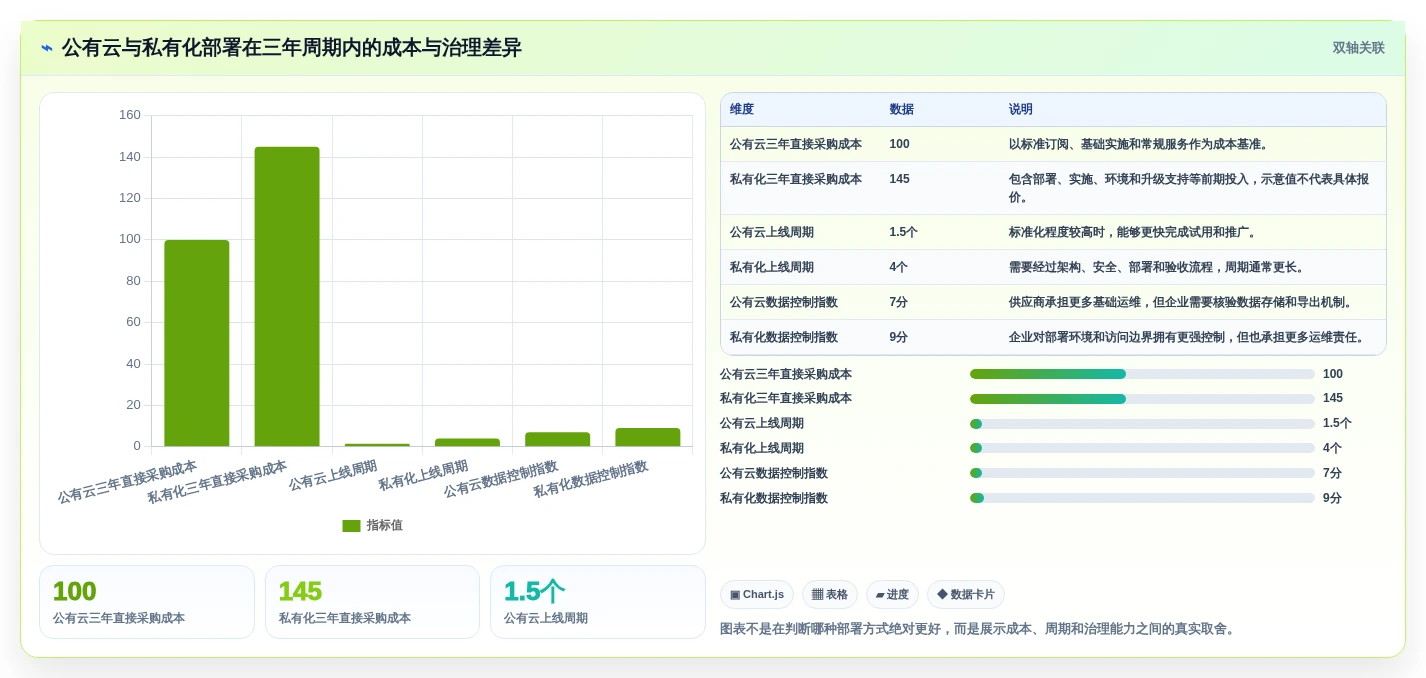
Task: Click table cell value 9分
Action: tap(899, 337)
